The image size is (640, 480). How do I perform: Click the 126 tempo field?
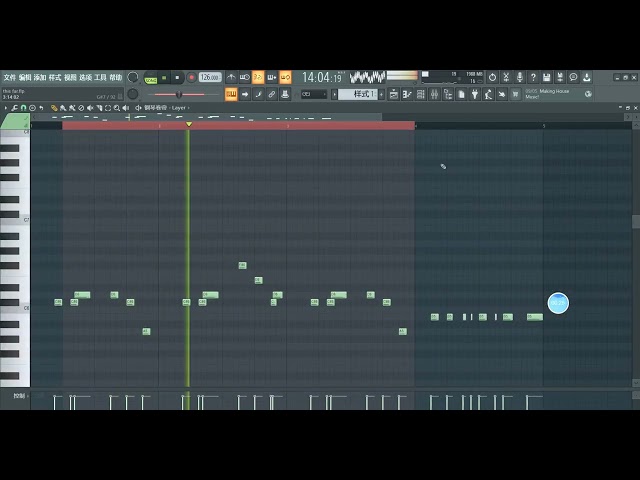coord(210,77)
